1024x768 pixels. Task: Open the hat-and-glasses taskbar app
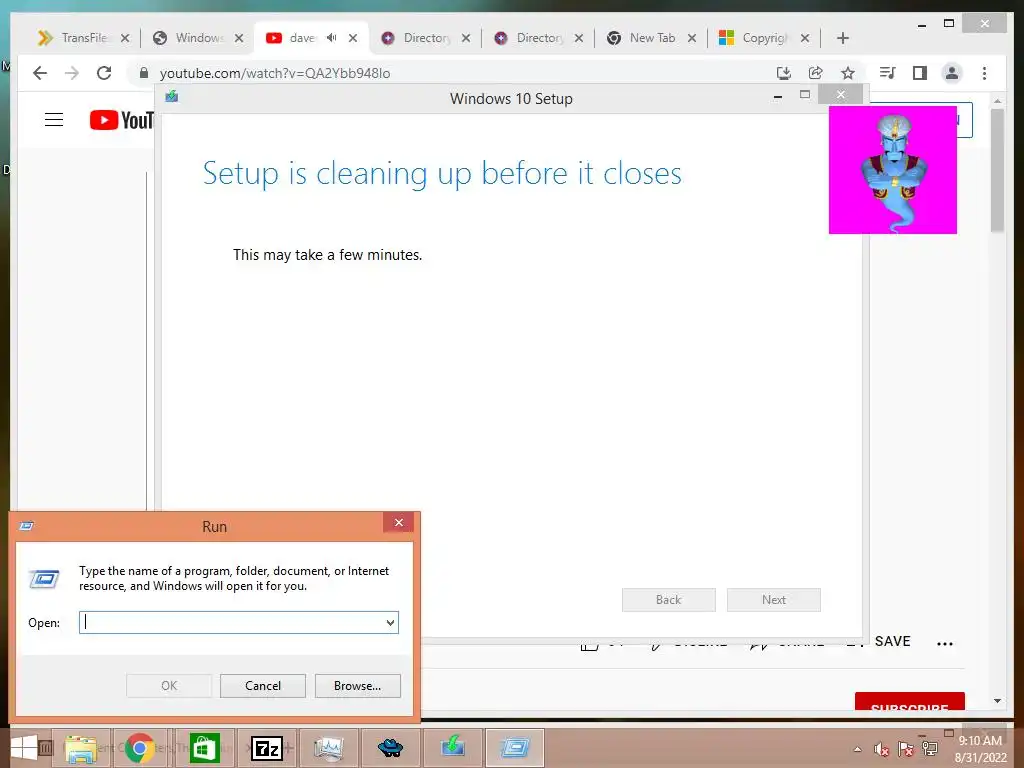coord(391,748)
